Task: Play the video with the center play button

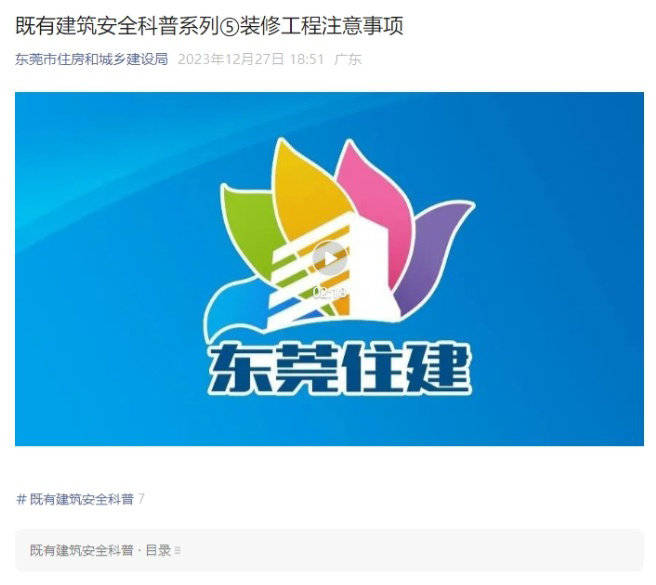Action: (x=330, y=259)
